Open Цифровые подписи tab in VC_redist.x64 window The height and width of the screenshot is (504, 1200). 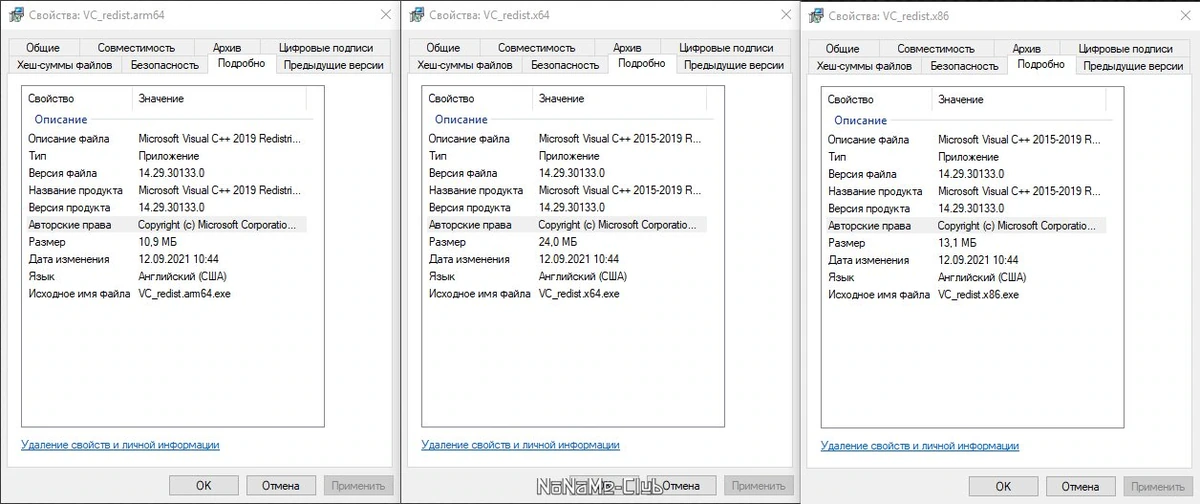click(x=726, y=48)
